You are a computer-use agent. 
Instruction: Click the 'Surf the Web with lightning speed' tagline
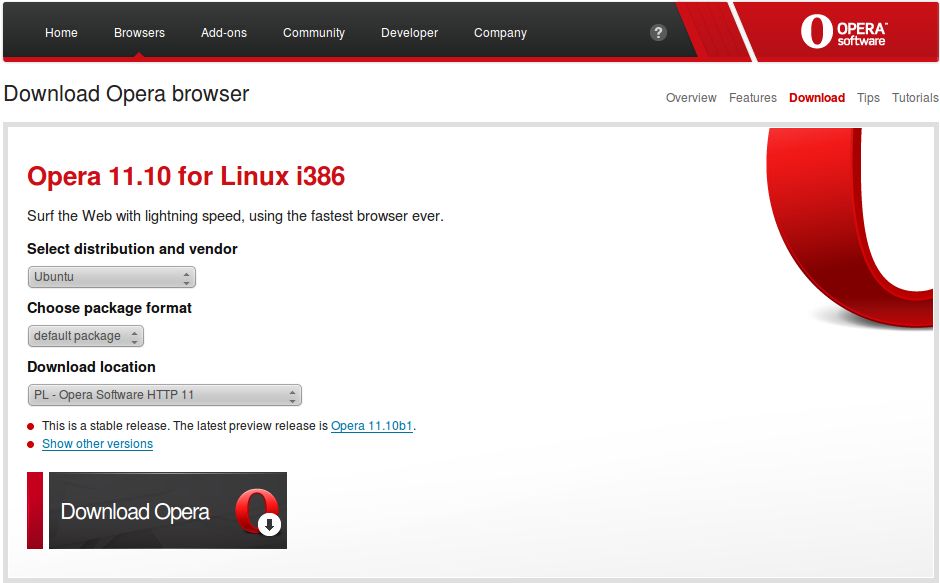pyautogui.click(x=235, y=216)
